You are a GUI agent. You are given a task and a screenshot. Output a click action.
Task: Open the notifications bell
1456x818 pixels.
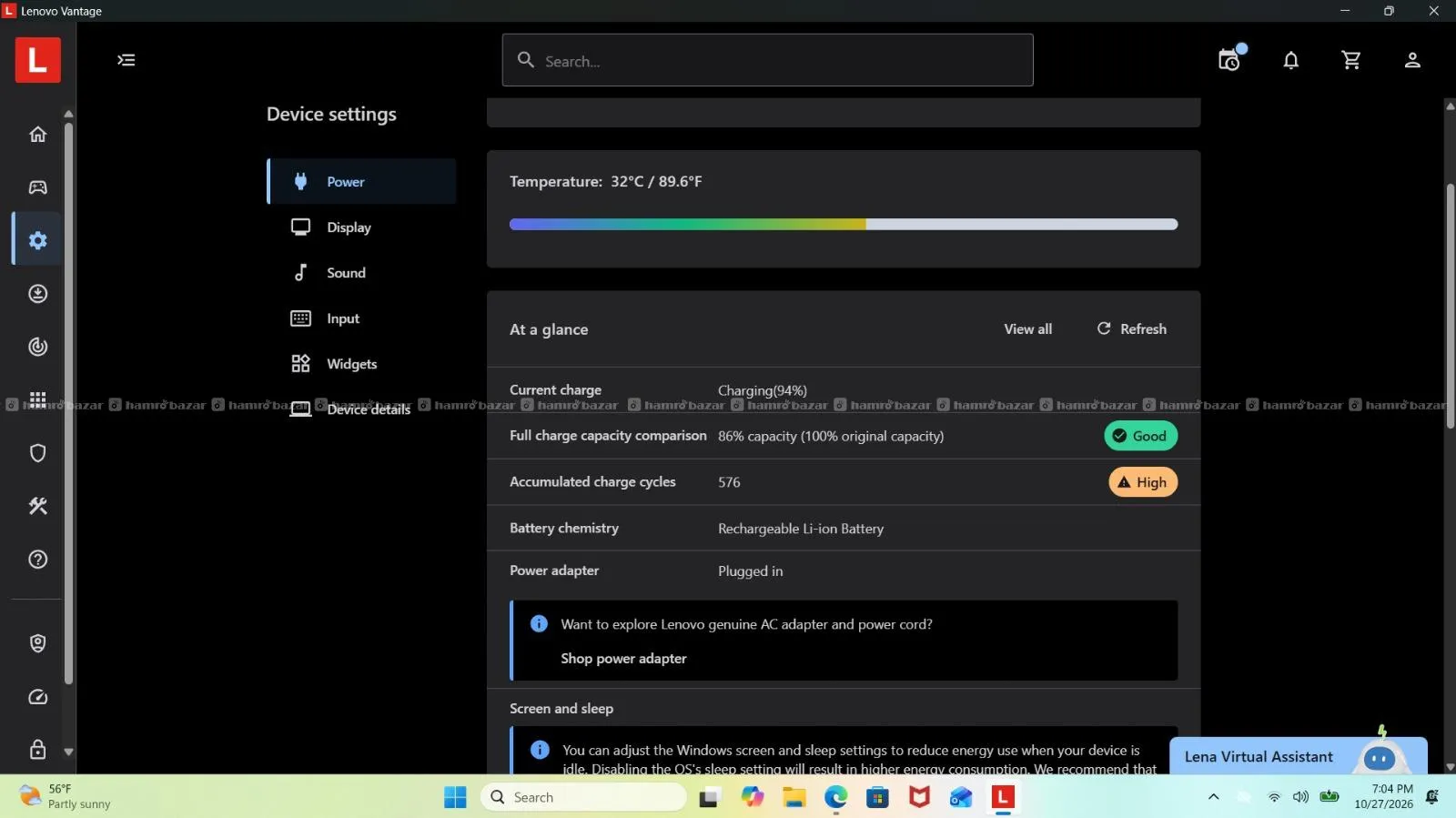[1290, 60]
